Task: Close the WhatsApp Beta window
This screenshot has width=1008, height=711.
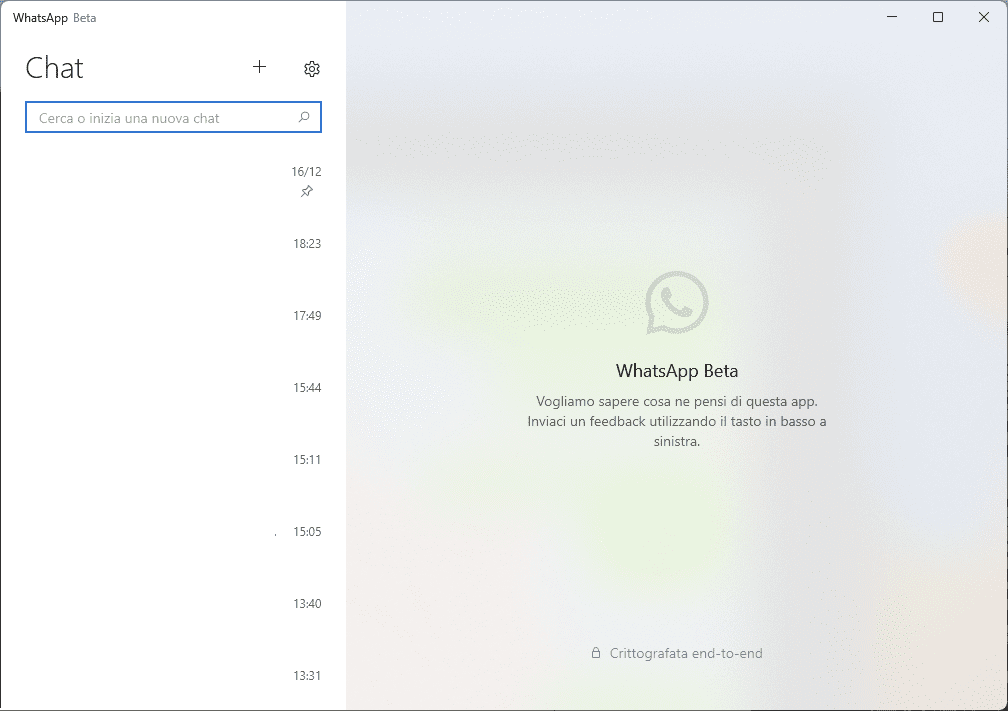Action: click(984, 17)
